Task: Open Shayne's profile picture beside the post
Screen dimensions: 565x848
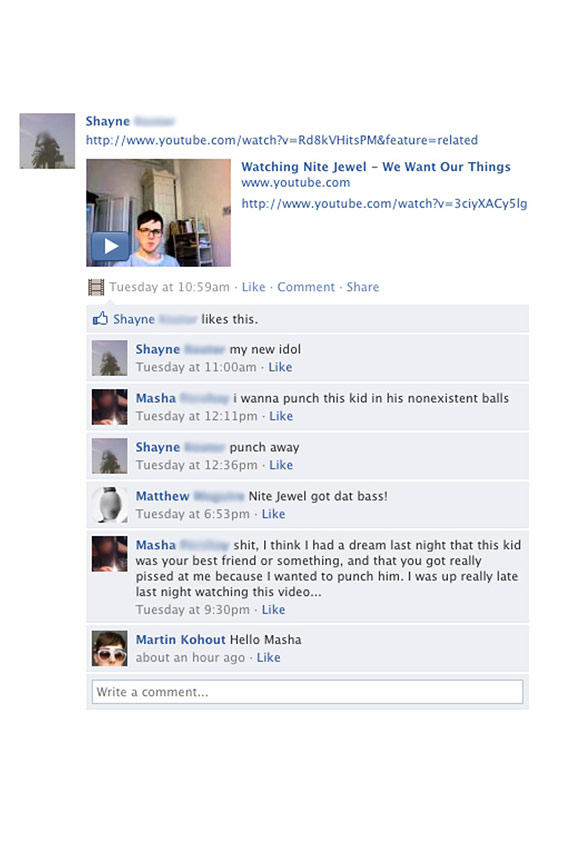Action: click(x=47, y=141)
